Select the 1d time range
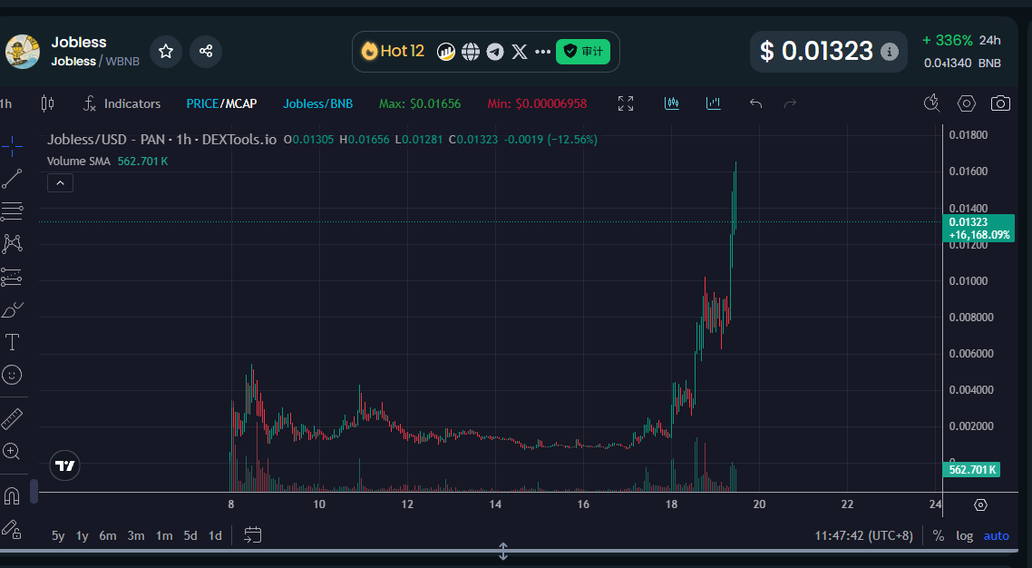The image size is (1032, 568). 215,536
